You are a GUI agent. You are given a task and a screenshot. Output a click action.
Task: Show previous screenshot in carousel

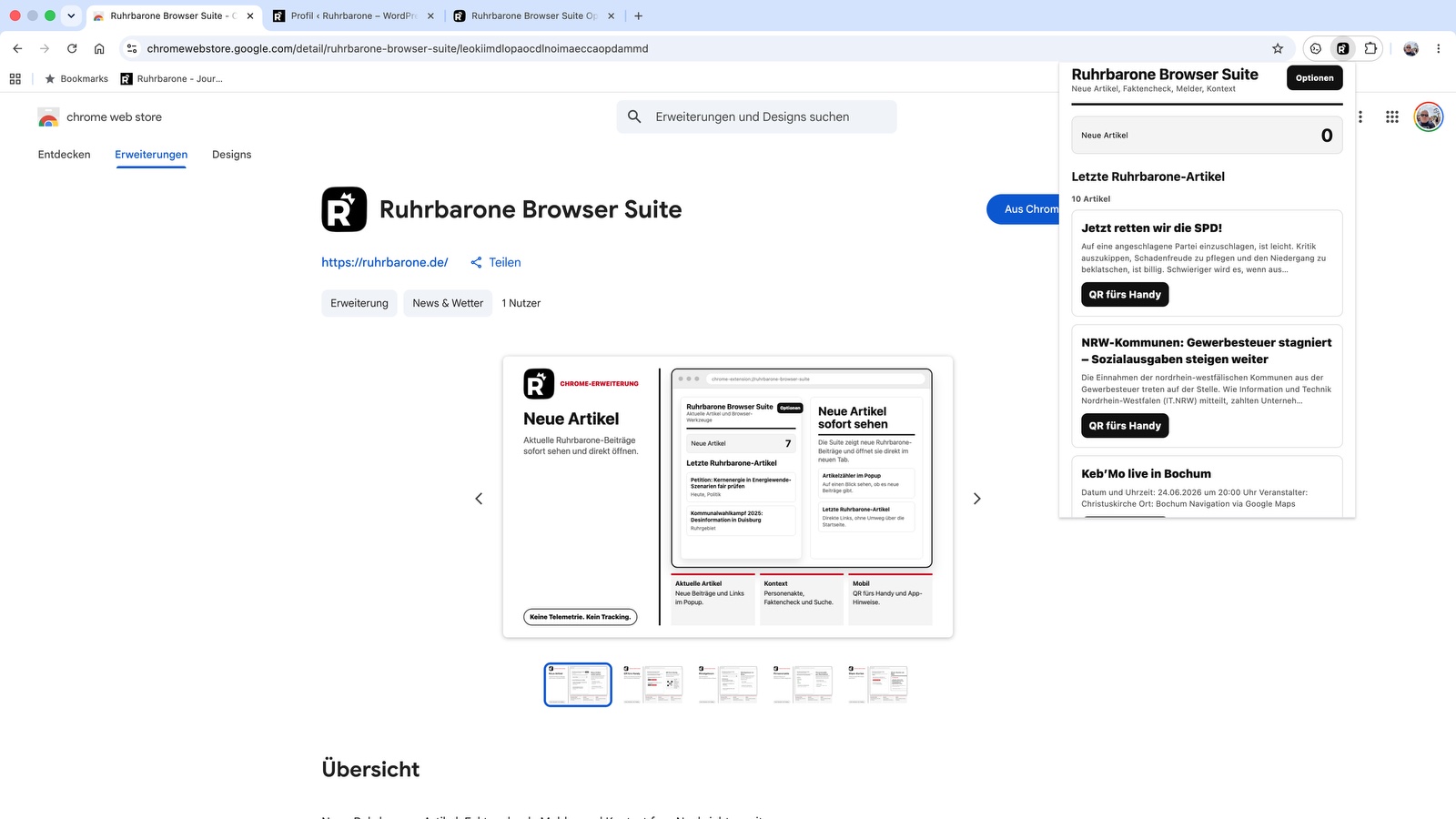click(x=479, y=499)
